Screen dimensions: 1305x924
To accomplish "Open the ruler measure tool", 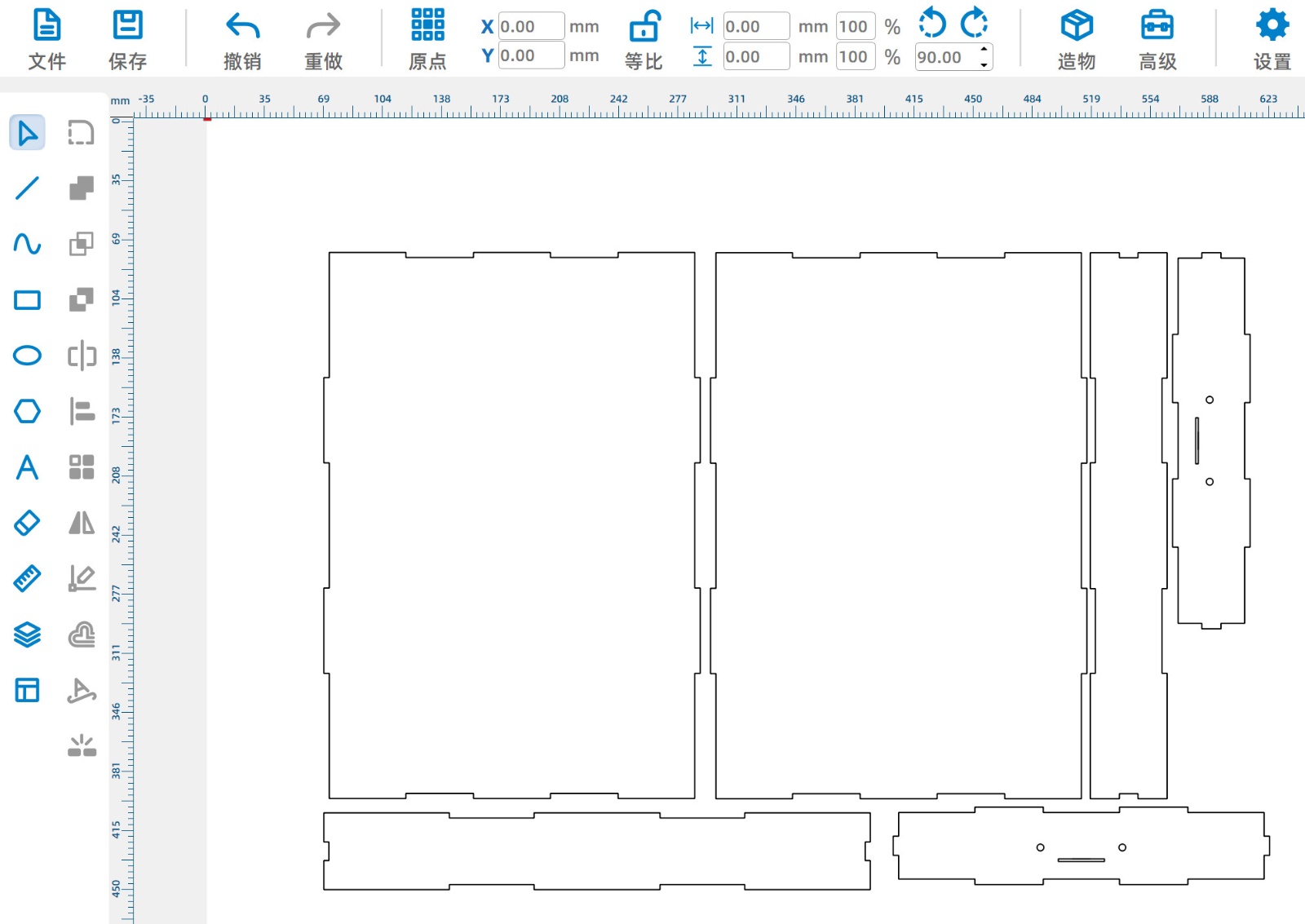I will (x=27, y=578).
